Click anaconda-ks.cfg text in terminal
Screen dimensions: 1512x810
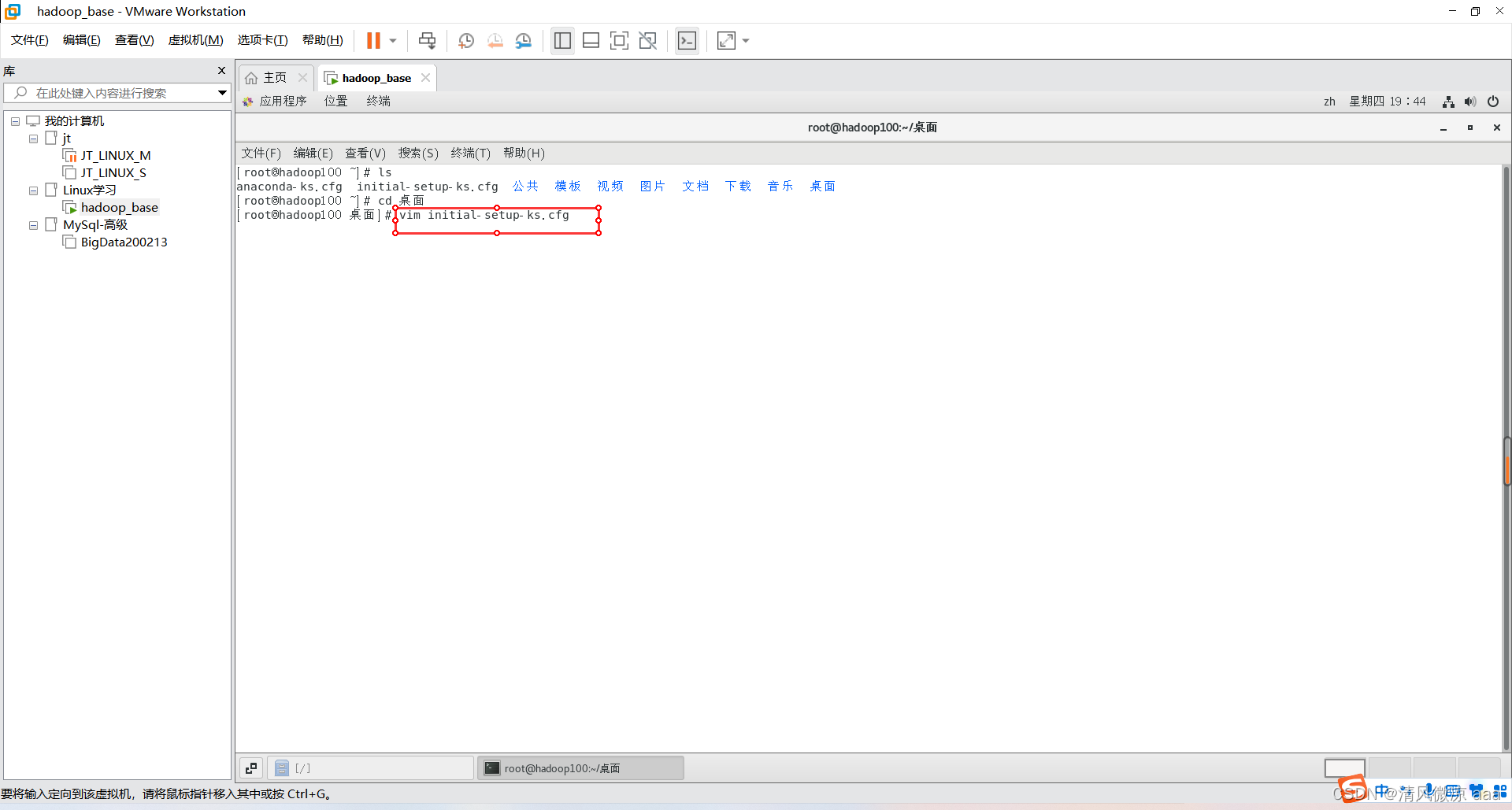pyautogui.click(x=290, y=187)
